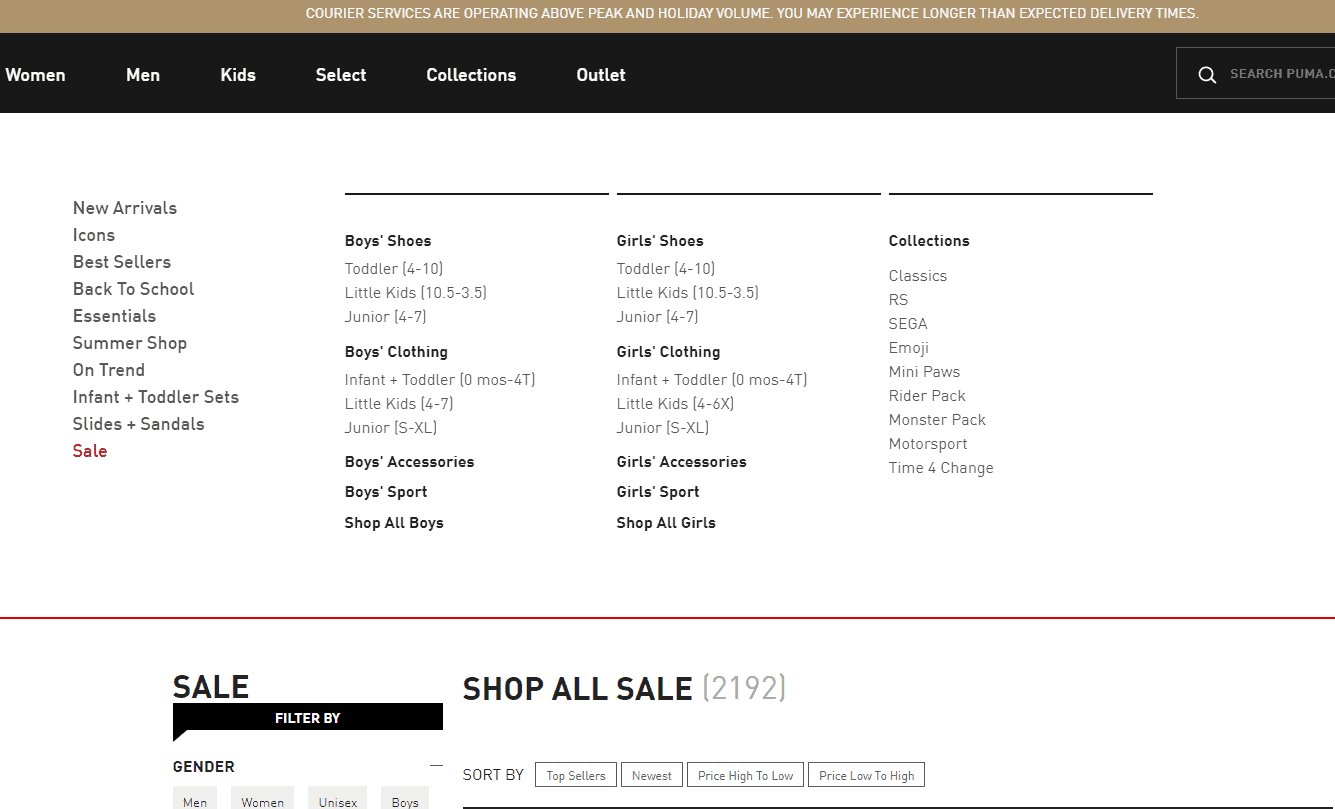Open the Rider Pack collection
The width and height of the screenshot is (1335, 809).
pyautogui.click(x=927, y=396)
